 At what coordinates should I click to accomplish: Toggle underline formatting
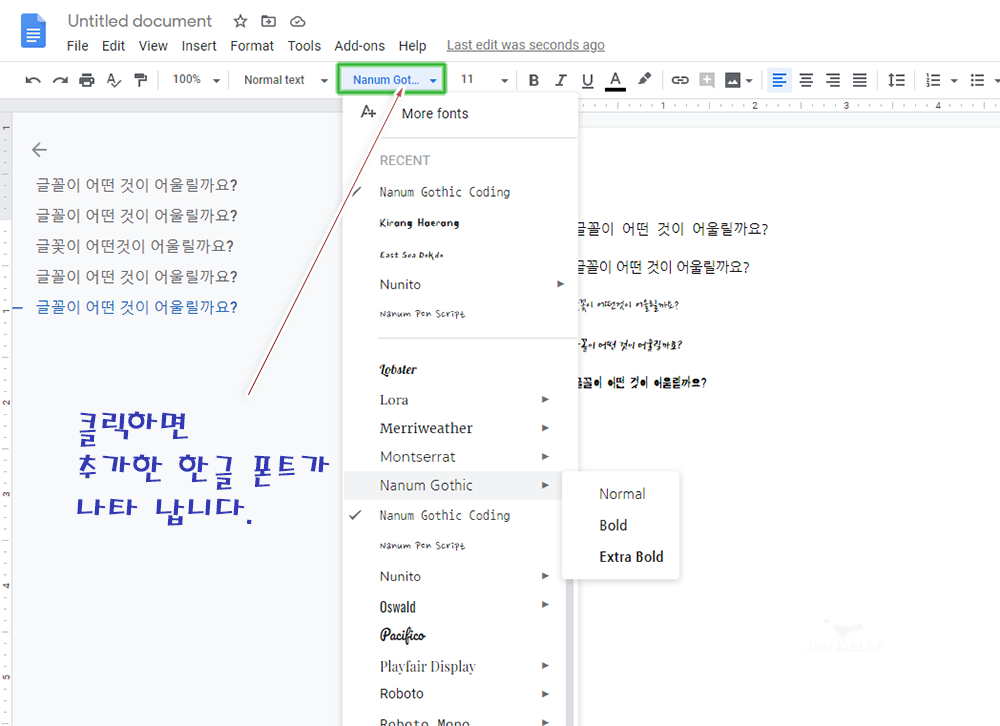click(x=587, y=80)
